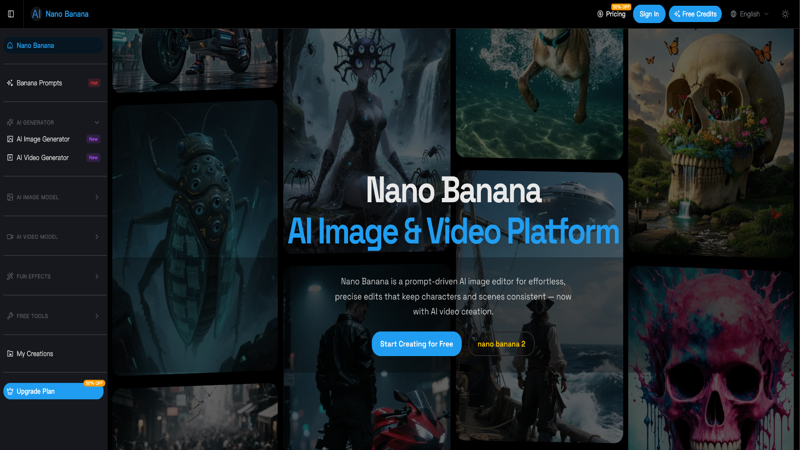Click the wrench icon beside Free Tools

coord(10,316)
